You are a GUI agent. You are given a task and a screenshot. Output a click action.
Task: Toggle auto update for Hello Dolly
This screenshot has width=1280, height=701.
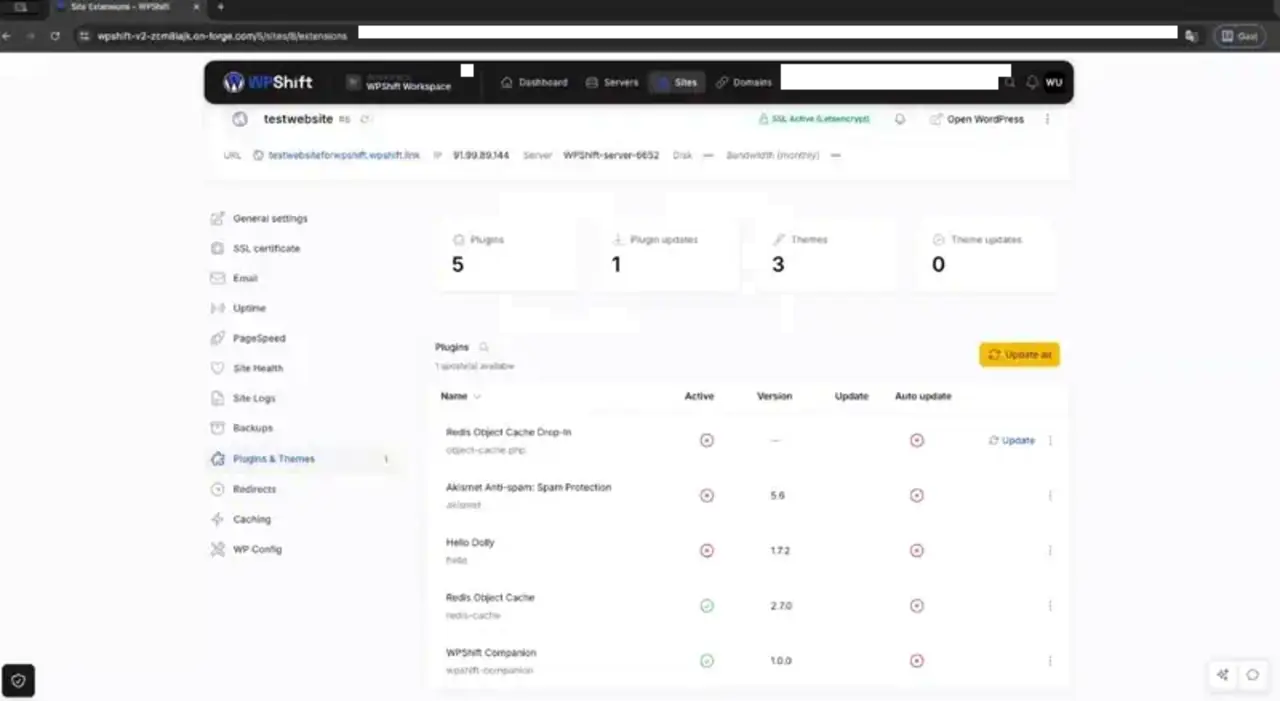(917, 550)
